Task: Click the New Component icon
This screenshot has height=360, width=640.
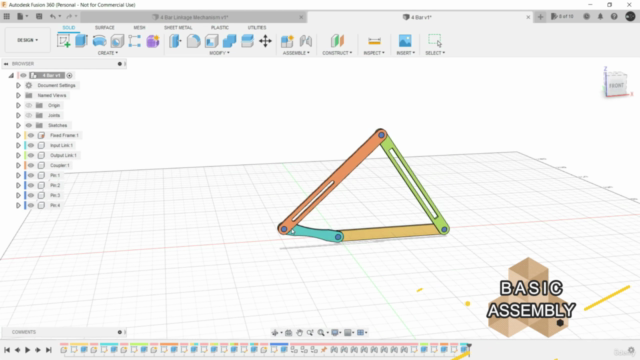Action: coord(287,41)
